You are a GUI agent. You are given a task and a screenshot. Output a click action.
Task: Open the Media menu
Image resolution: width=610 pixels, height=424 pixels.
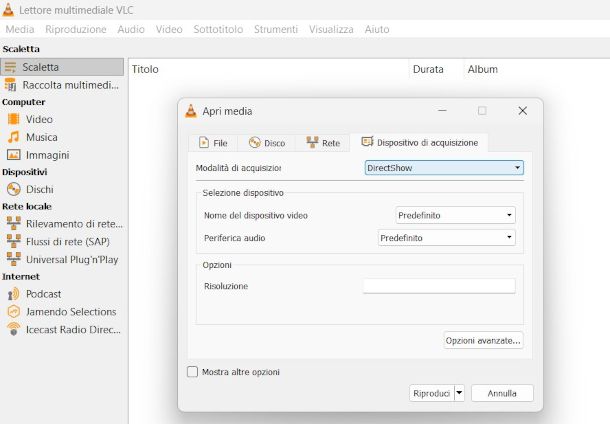tap(20, 29)
